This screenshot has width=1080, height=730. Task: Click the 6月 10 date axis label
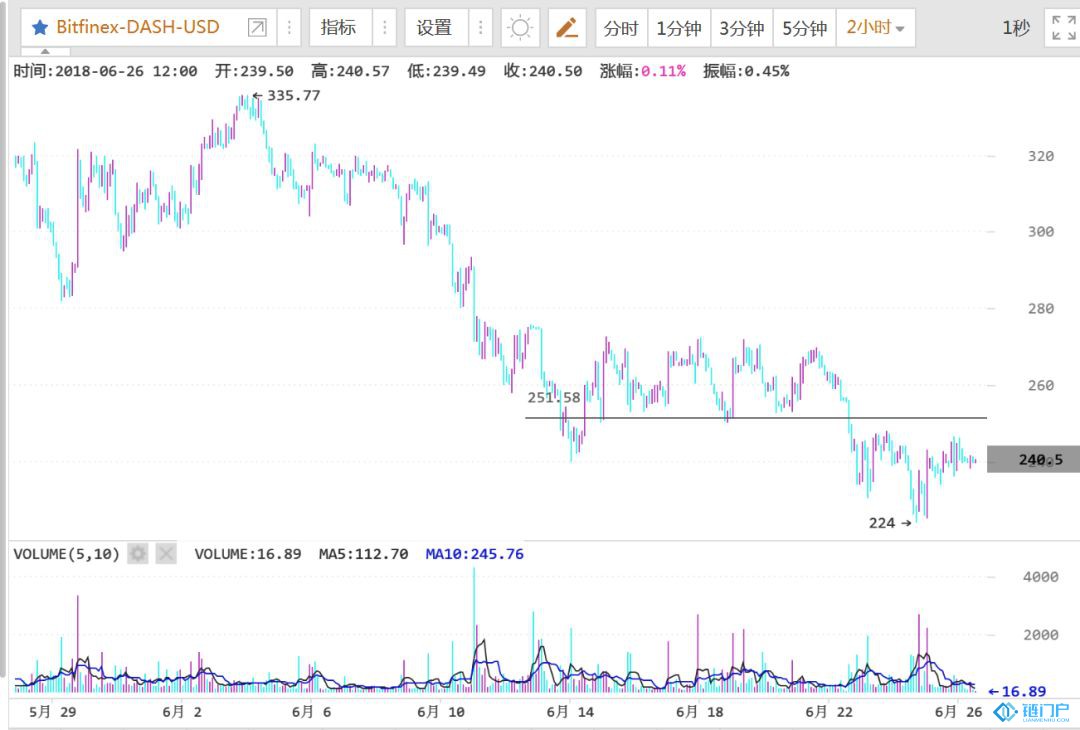click(441, 712)
